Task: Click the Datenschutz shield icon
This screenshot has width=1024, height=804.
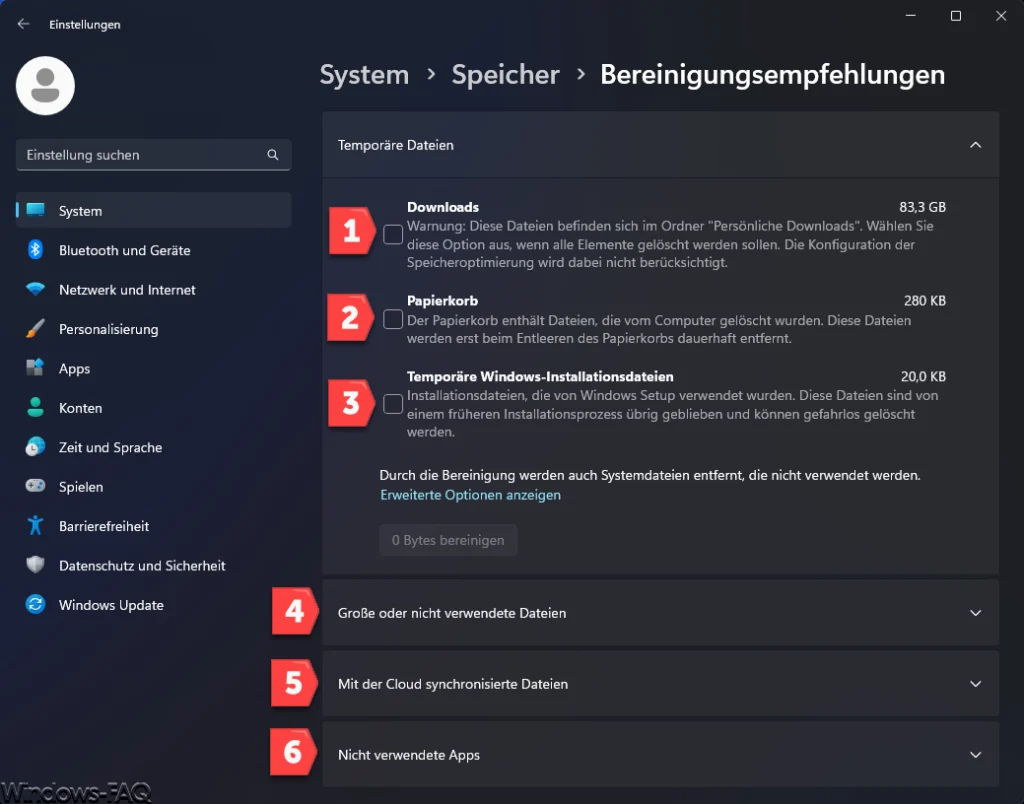Action: (35, 565)
